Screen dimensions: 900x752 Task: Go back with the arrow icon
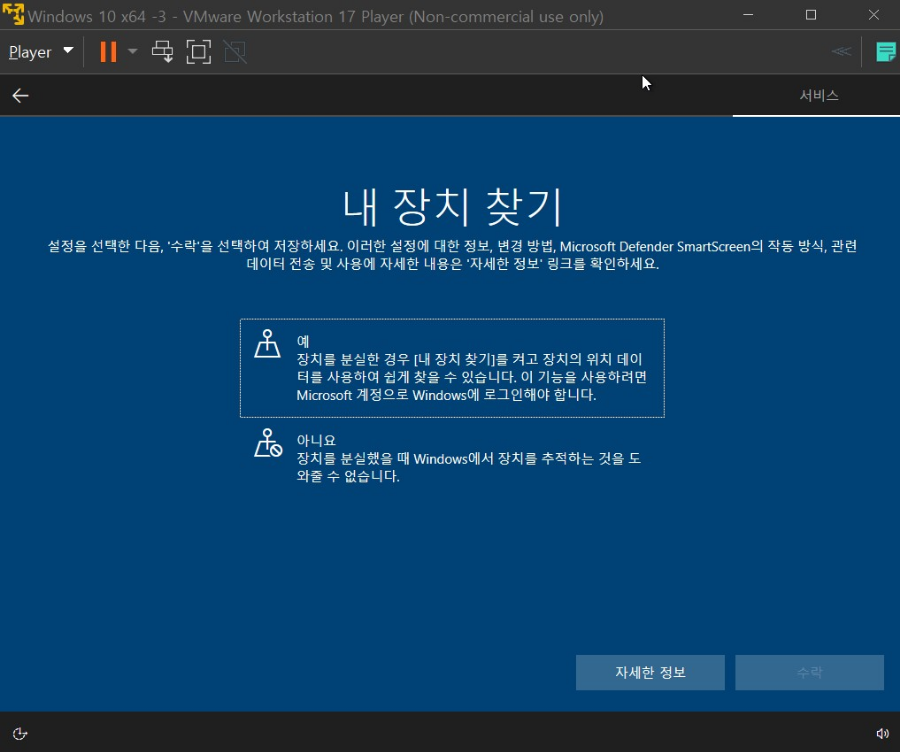pos(20,95)
